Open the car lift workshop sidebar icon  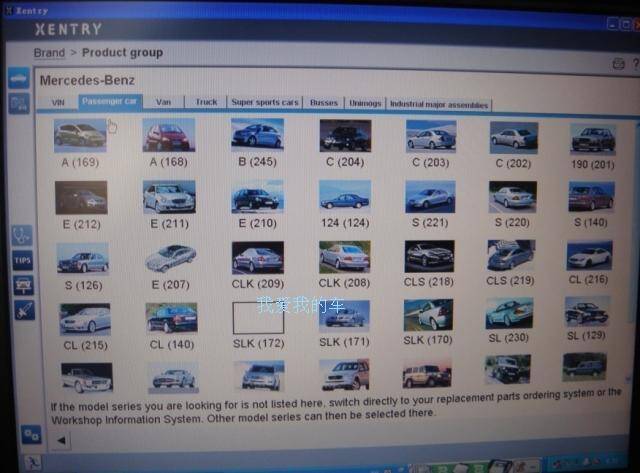[x=24, y=285]
